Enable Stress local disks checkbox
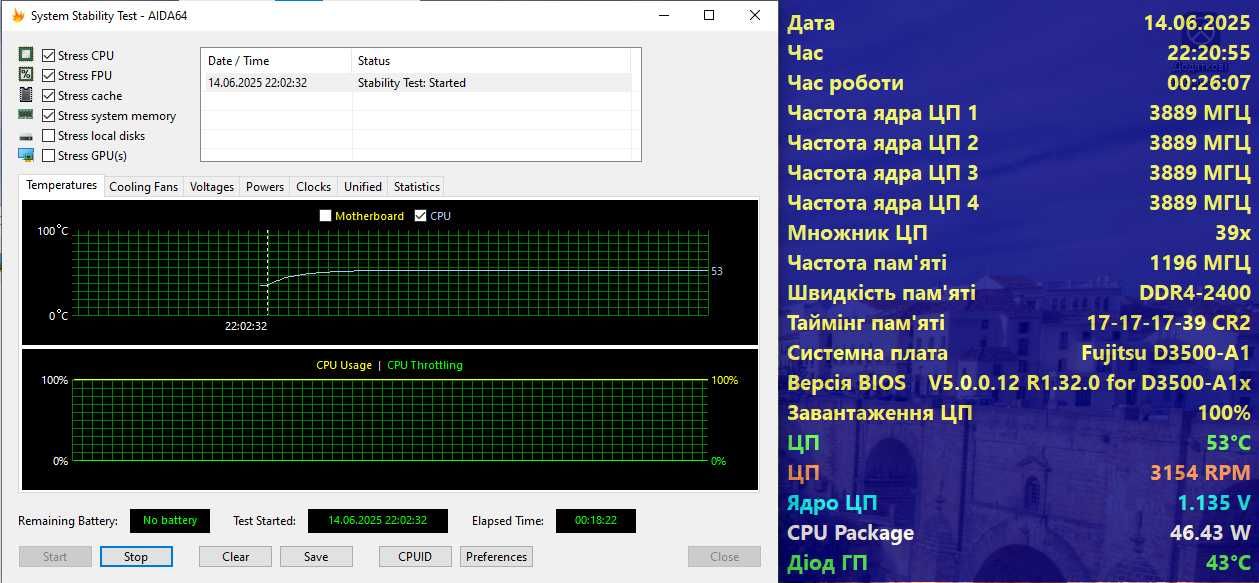The image size is (1259, 583). pyautogui.click(x=48, y=135)
